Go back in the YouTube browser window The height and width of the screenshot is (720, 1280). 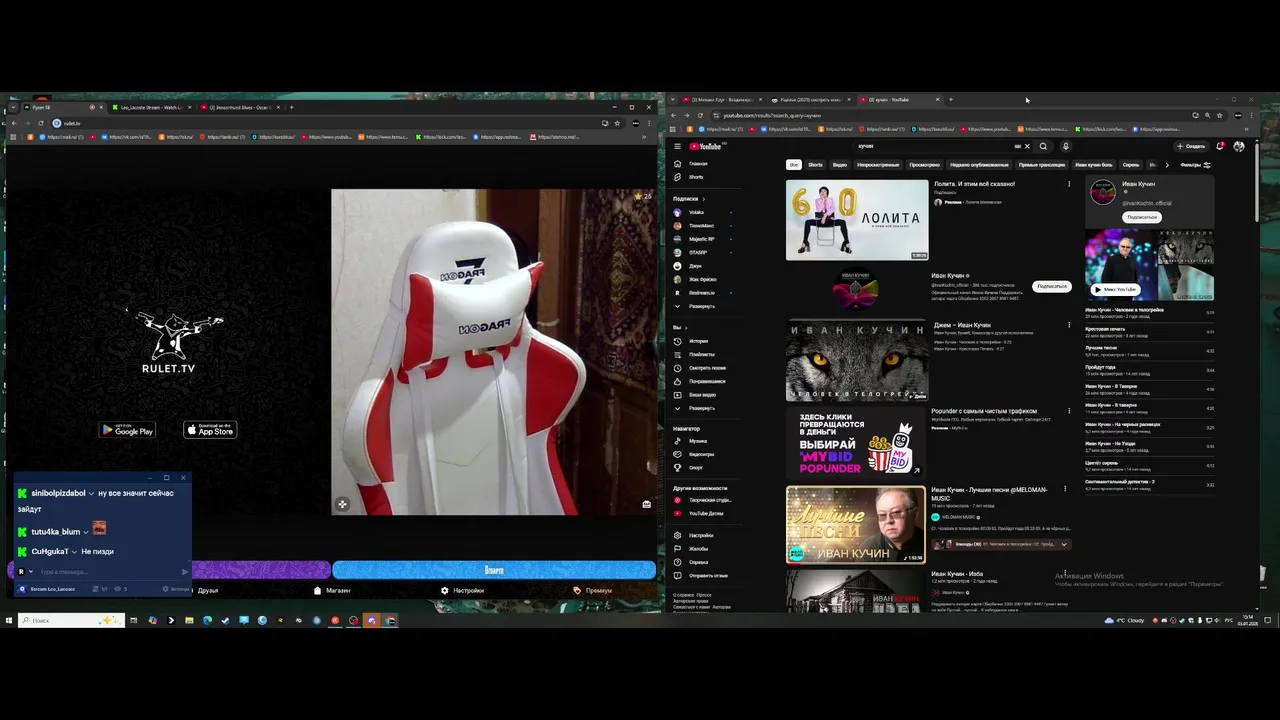coord(673,115)
